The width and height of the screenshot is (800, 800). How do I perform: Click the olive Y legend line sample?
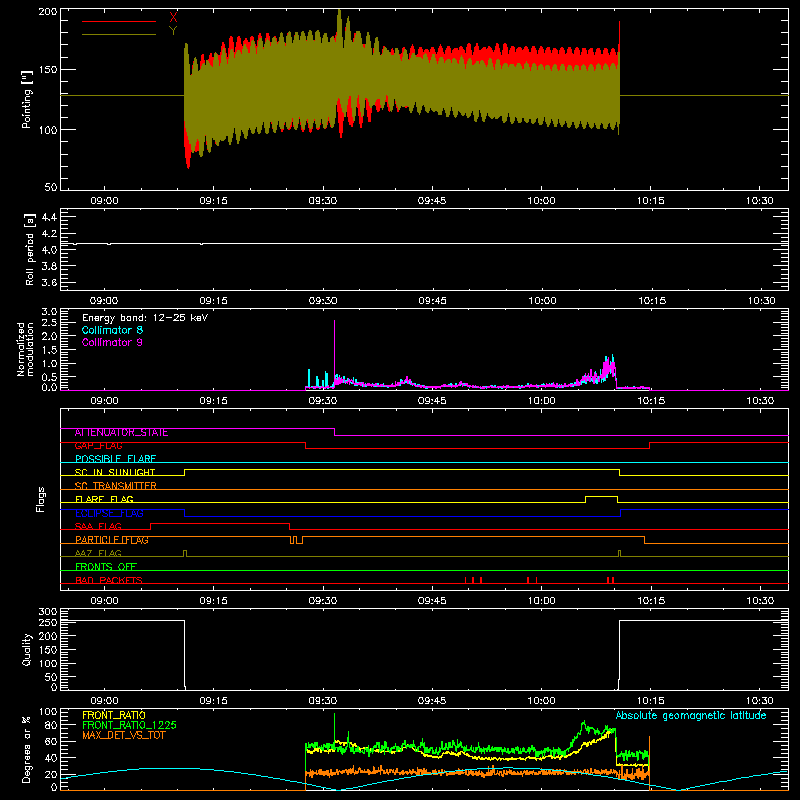click(118, 34)
